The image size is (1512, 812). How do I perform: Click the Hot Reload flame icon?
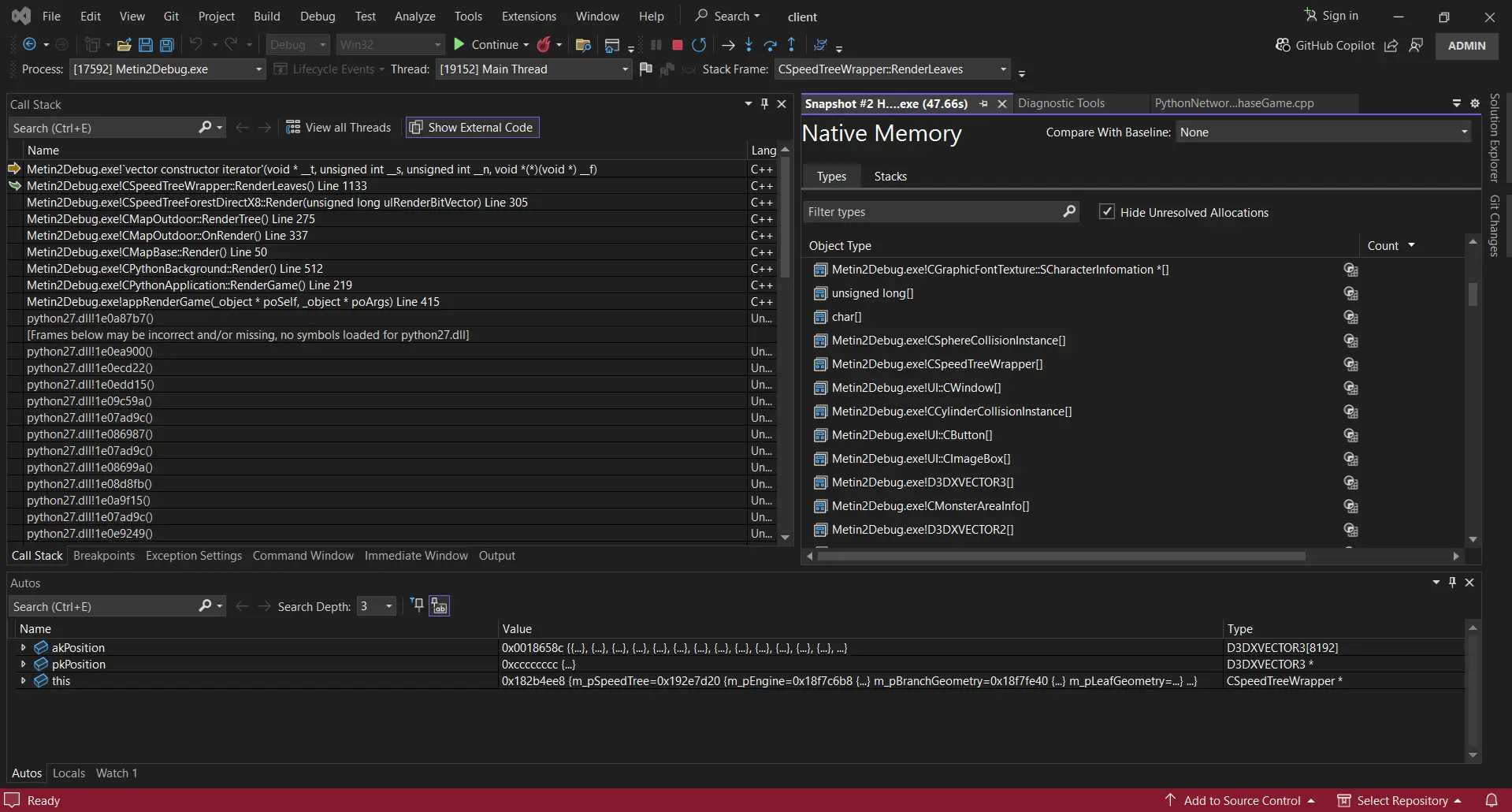point(544,45)
